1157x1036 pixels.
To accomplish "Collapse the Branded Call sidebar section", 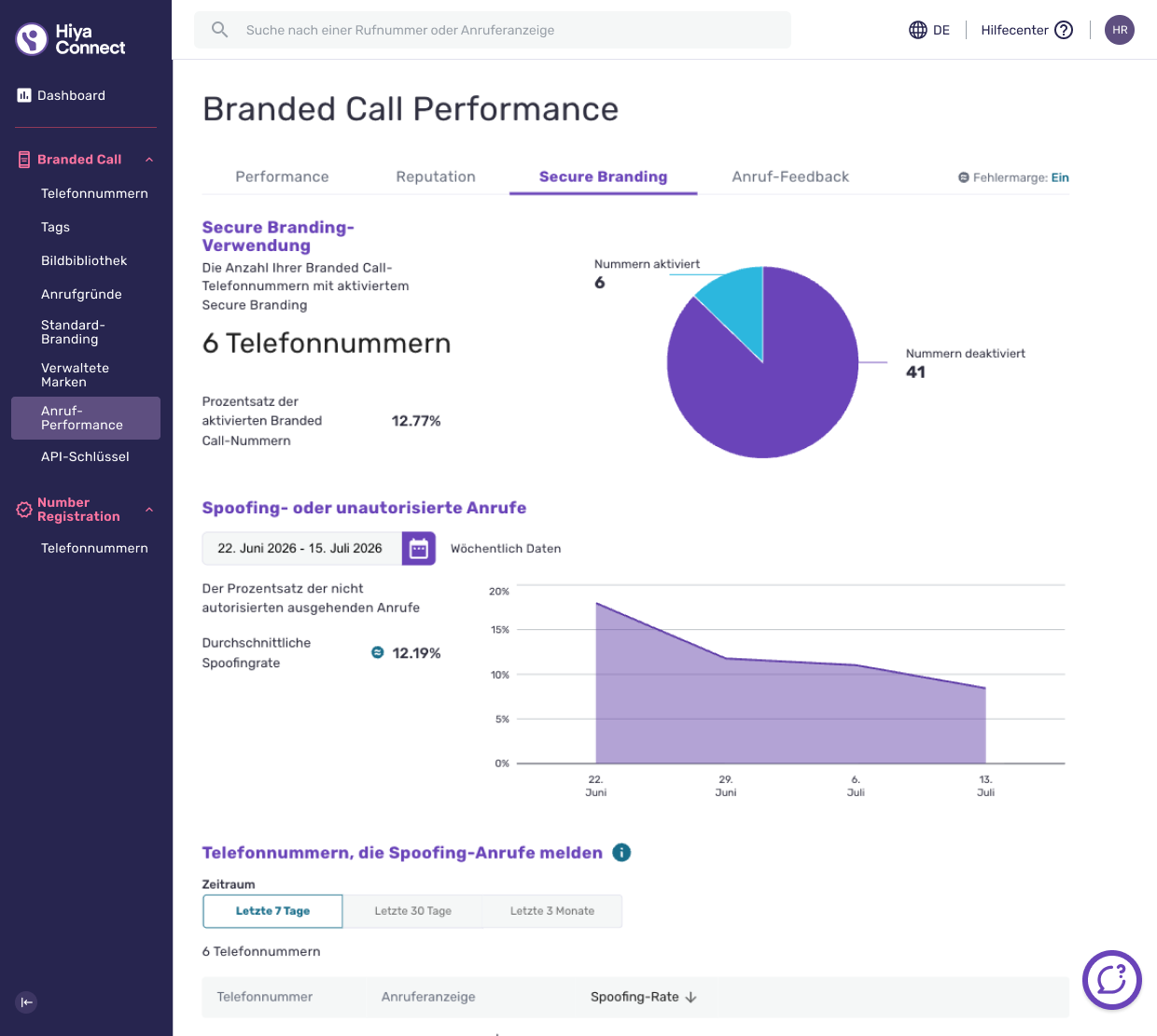I will 149,160.
